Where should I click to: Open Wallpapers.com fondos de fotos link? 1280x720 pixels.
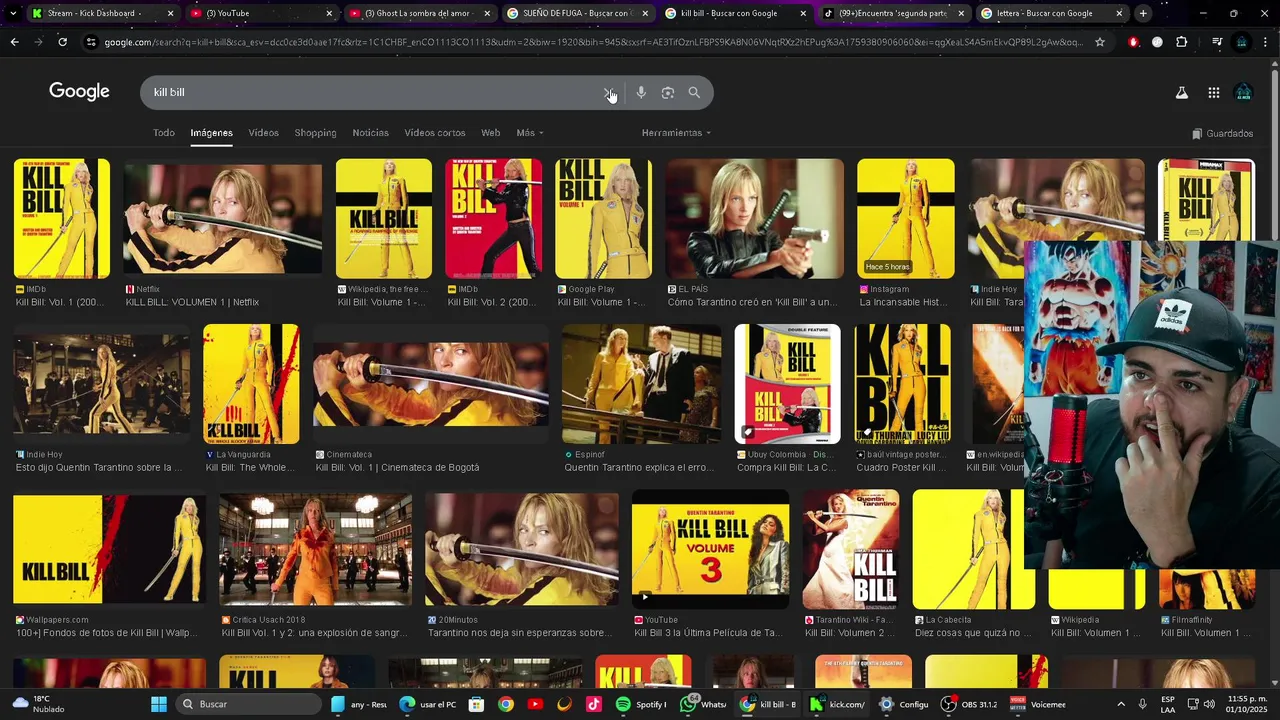point(106,633)
